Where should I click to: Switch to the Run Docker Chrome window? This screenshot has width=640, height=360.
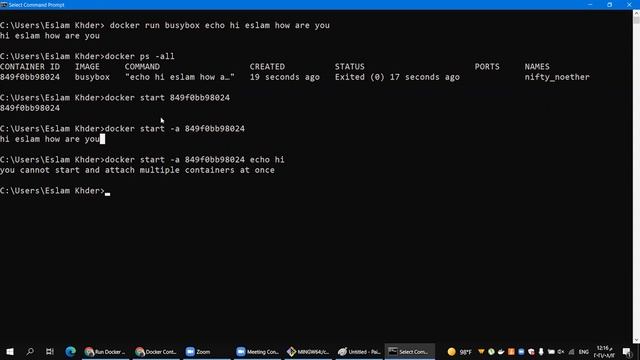pyautogui.click(x=105, y=351)
